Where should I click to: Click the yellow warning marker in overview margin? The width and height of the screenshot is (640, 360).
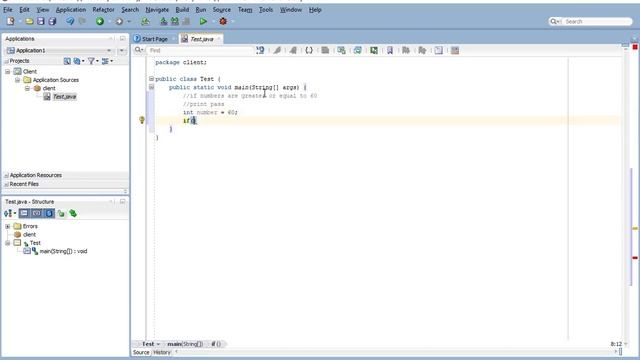(635, 229)
